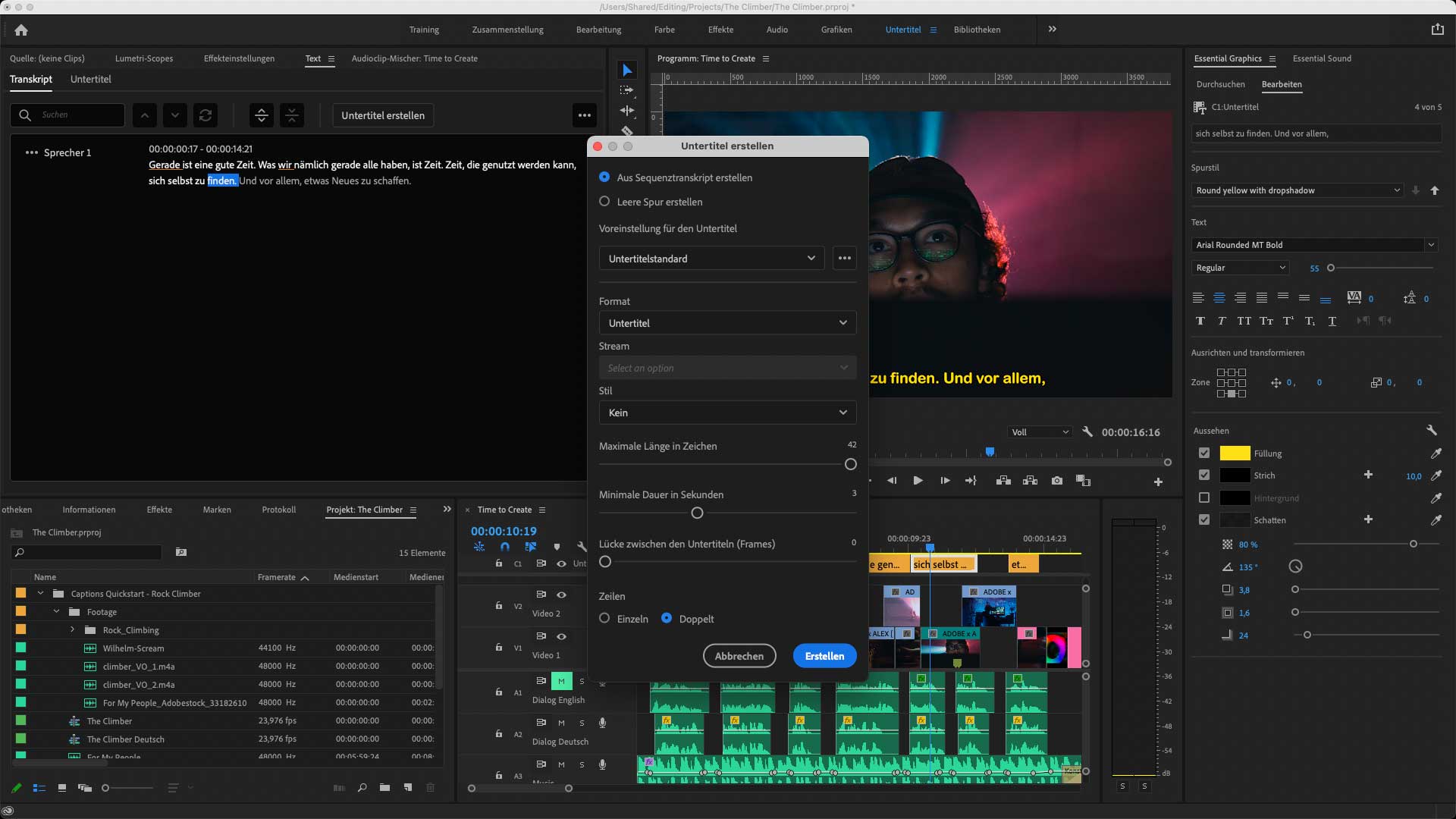Screen dimensions: 1456x819
Task: Expand the Rock_Climbing folder
Action: (x=73, y=630)
